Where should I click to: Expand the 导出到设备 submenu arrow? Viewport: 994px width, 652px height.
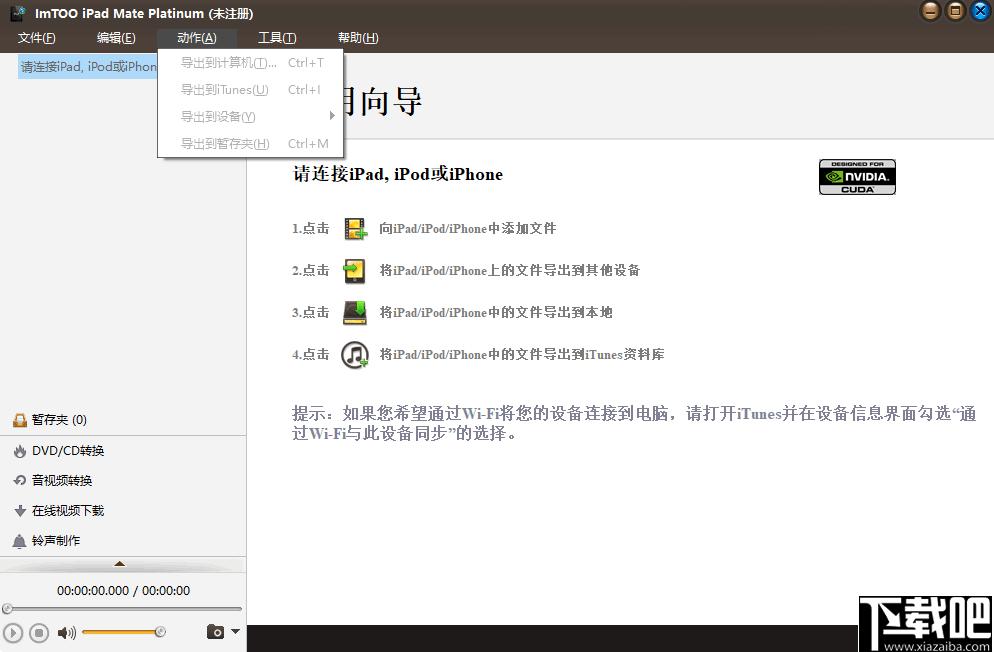(x=332, y=116)
